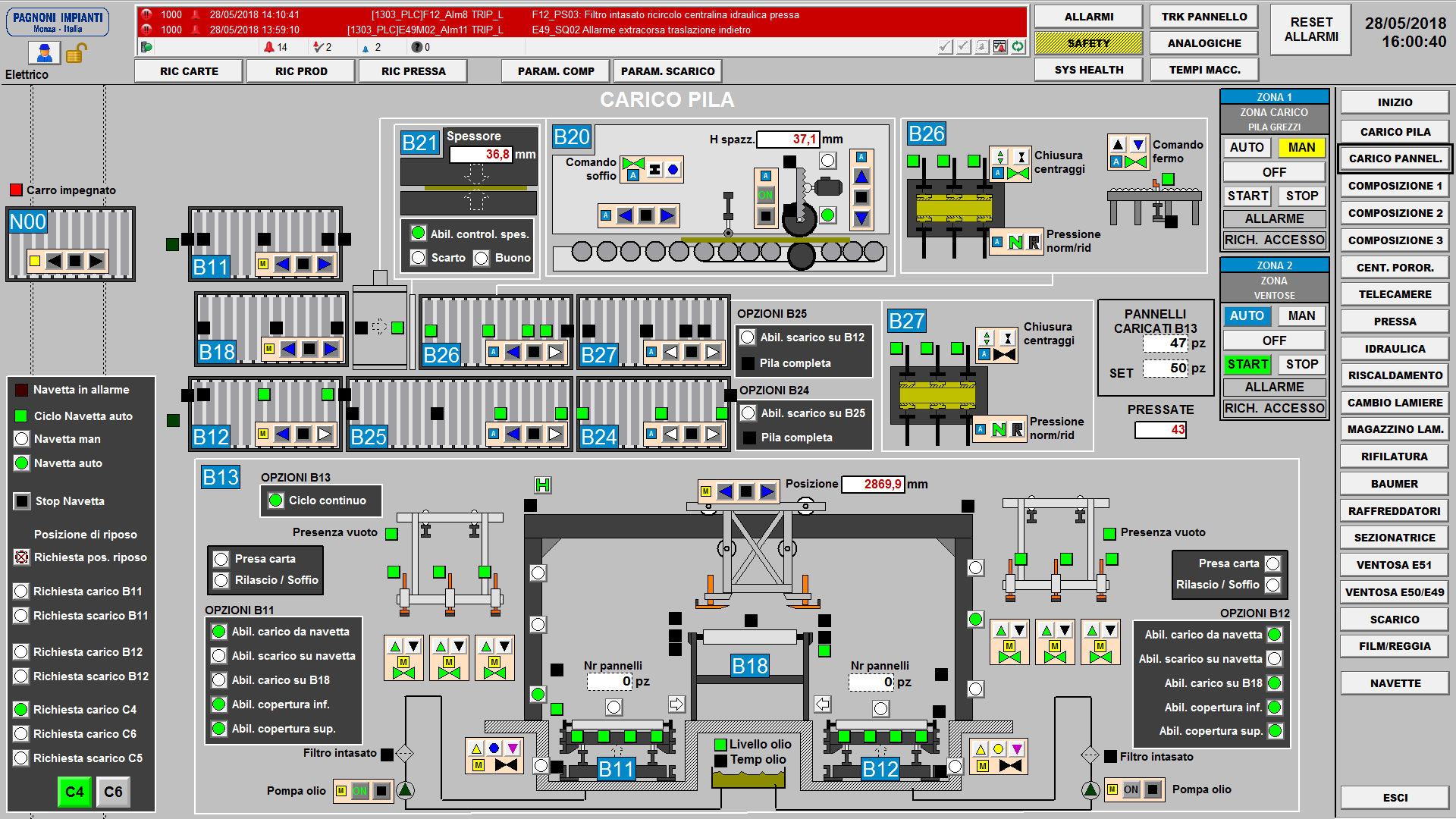Run B20 conveyor right with blue arrow
Viewport: 1456px width, 819px height.
click(x=667, y=215)
